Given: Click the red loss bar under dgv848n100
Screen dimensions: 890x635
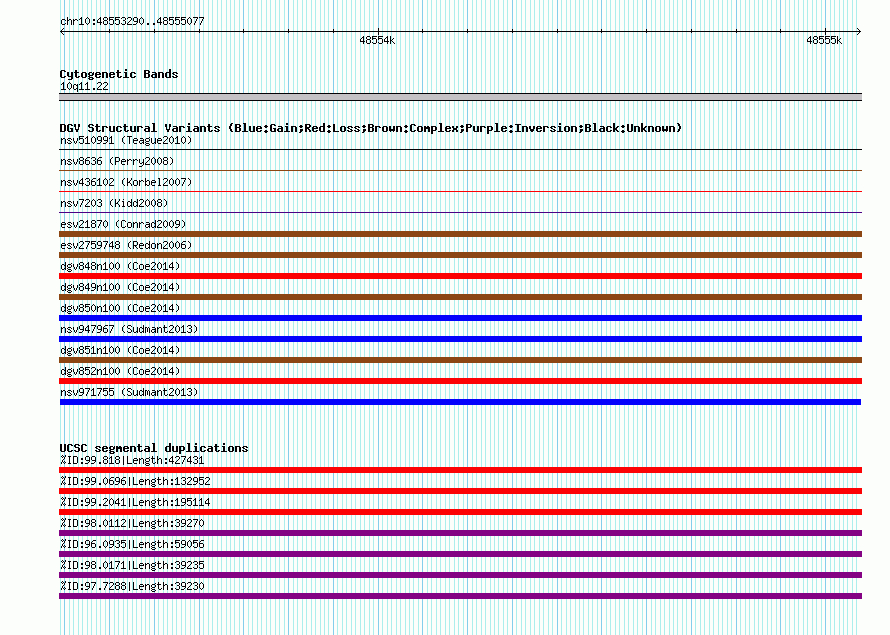Looking at the screenshot, I should point(460,276).
